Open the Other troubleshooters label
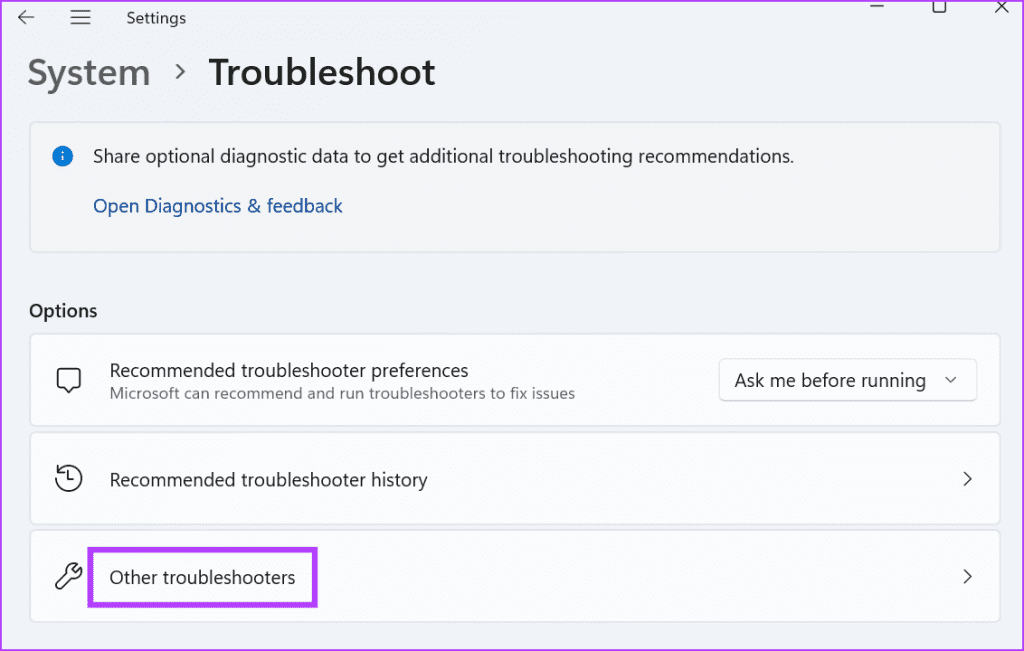 203,577
